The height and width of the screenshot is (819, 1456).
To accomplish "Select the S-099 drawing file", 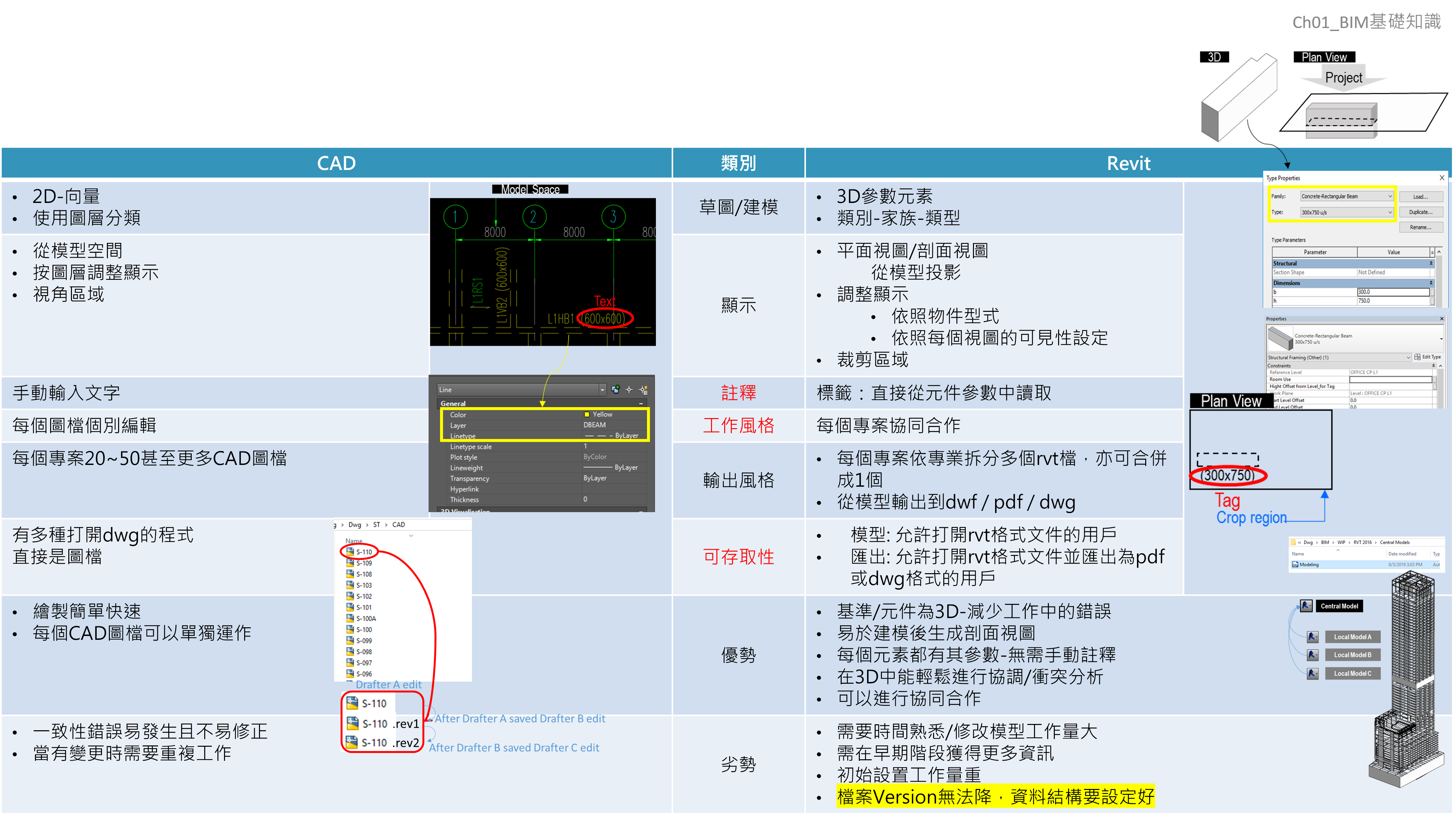I will coord(360,641).
